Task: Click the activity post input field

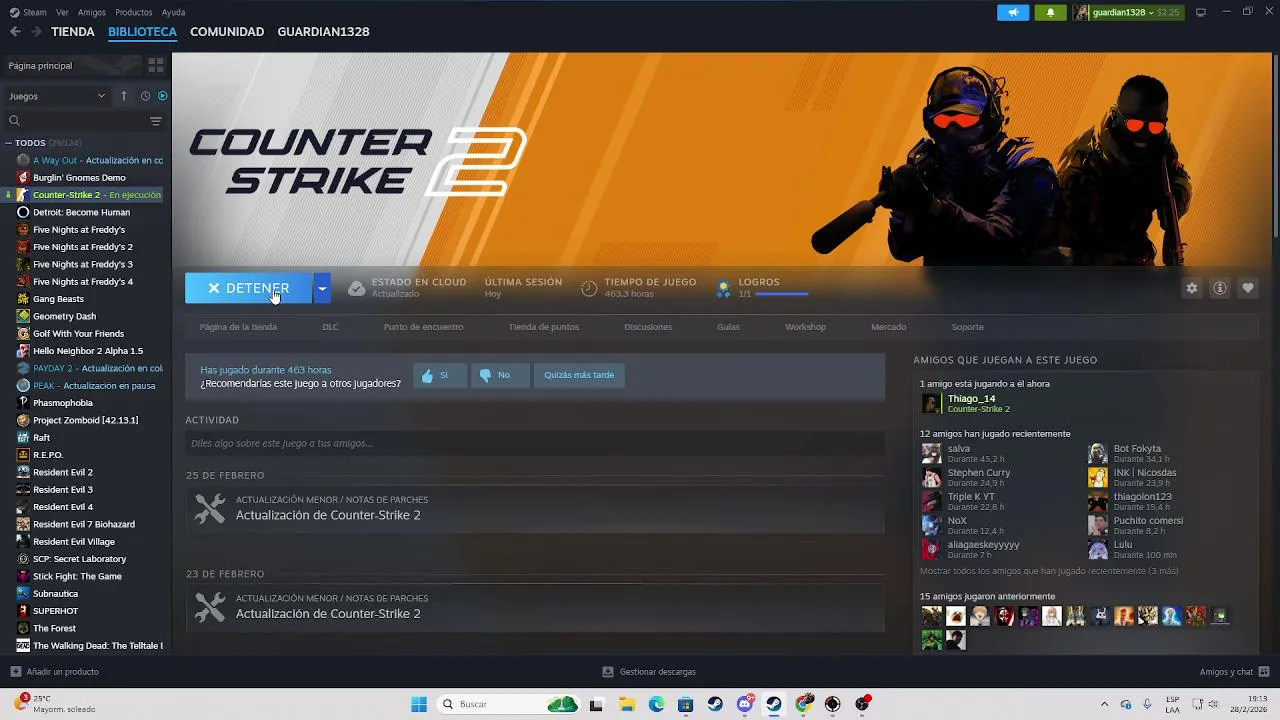Action: pos(535,443)
